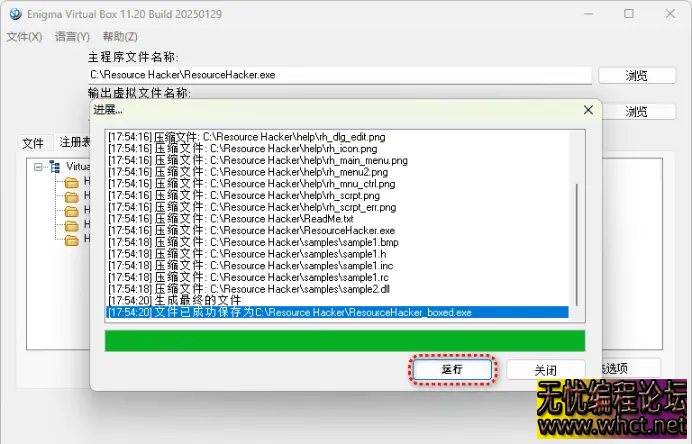
Task: Select the sample1.rc log line
Action: (338, 277)
